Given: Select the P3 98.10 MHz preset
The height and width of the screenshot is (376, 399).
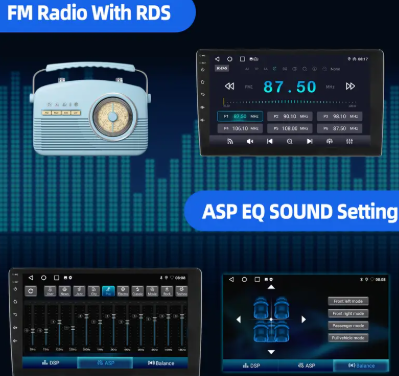Looking at the screenshot, I should point(339,116).
